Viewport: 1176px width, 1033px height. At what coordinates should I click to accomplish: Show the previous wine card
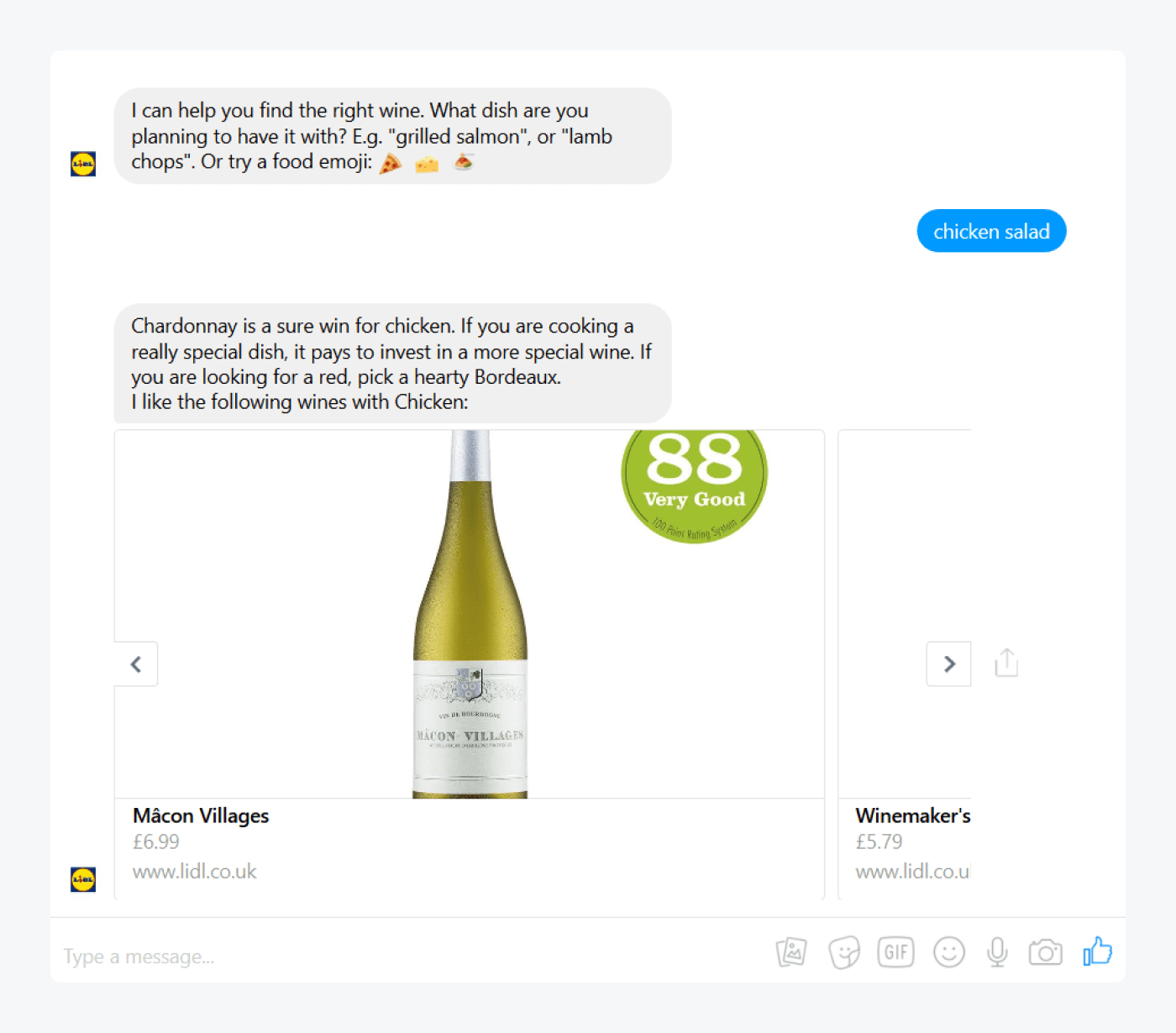[136, 663]
